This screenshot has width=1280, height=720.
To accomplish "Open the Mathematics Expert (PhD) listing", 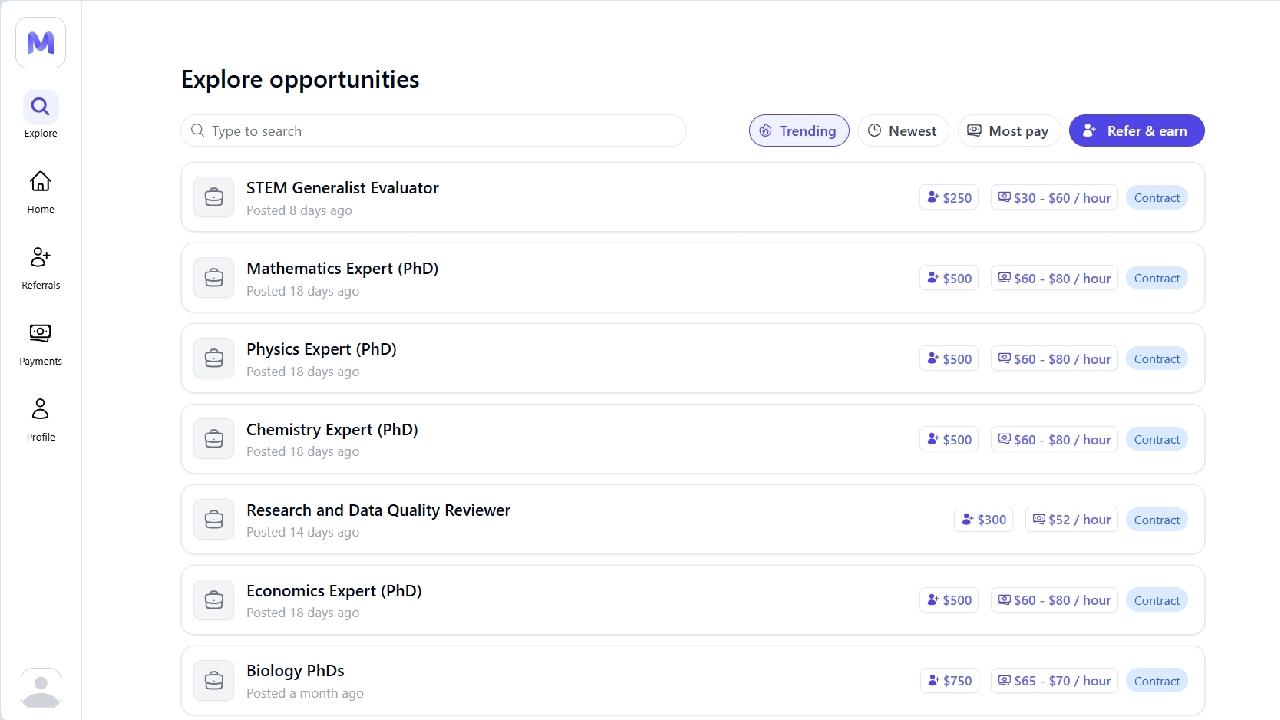I will tap(342, 269).
